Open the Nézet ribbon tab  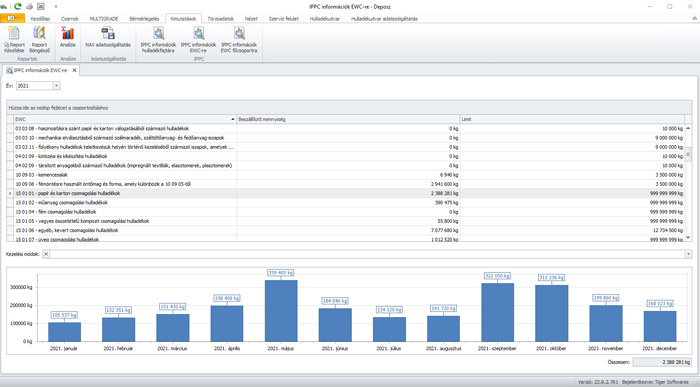tap(251, 19)
